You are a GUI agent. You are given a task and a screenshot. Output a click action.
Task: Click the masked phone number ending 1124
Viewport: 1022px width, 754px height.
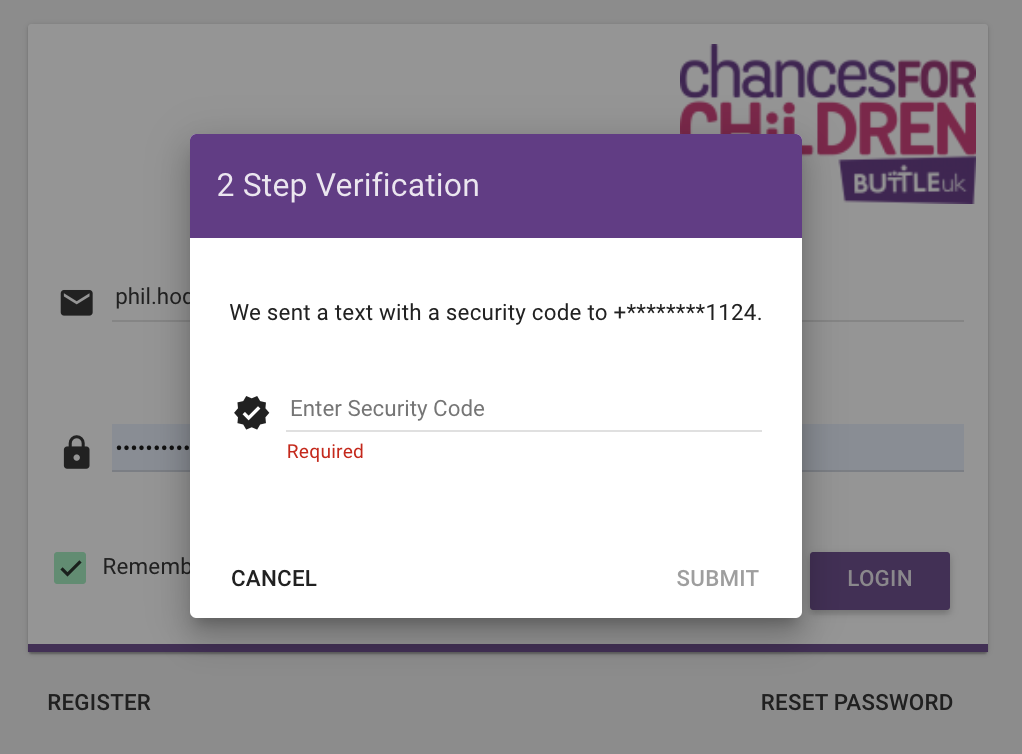[686, 313]
